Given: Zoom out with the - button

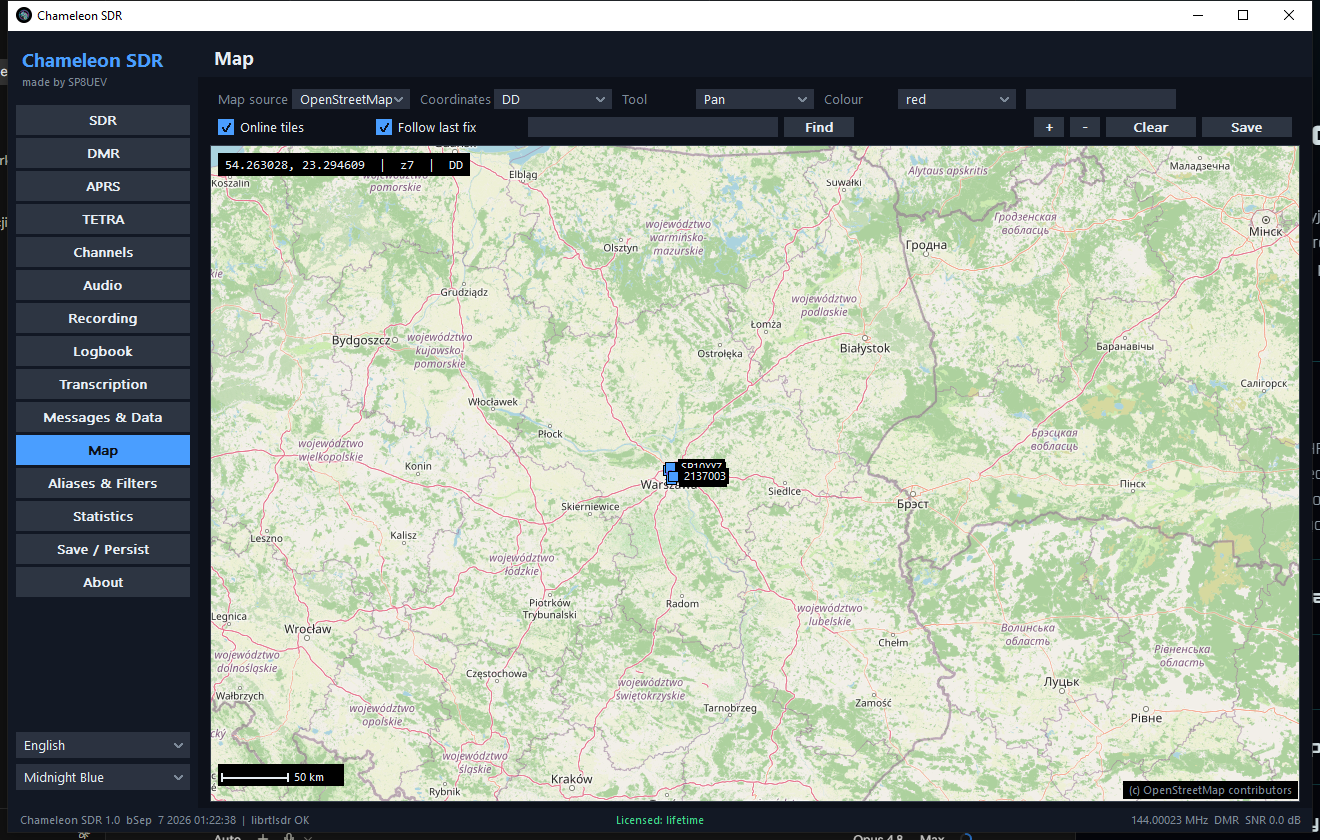Looking at the screenshot, I should [1085, 127].
